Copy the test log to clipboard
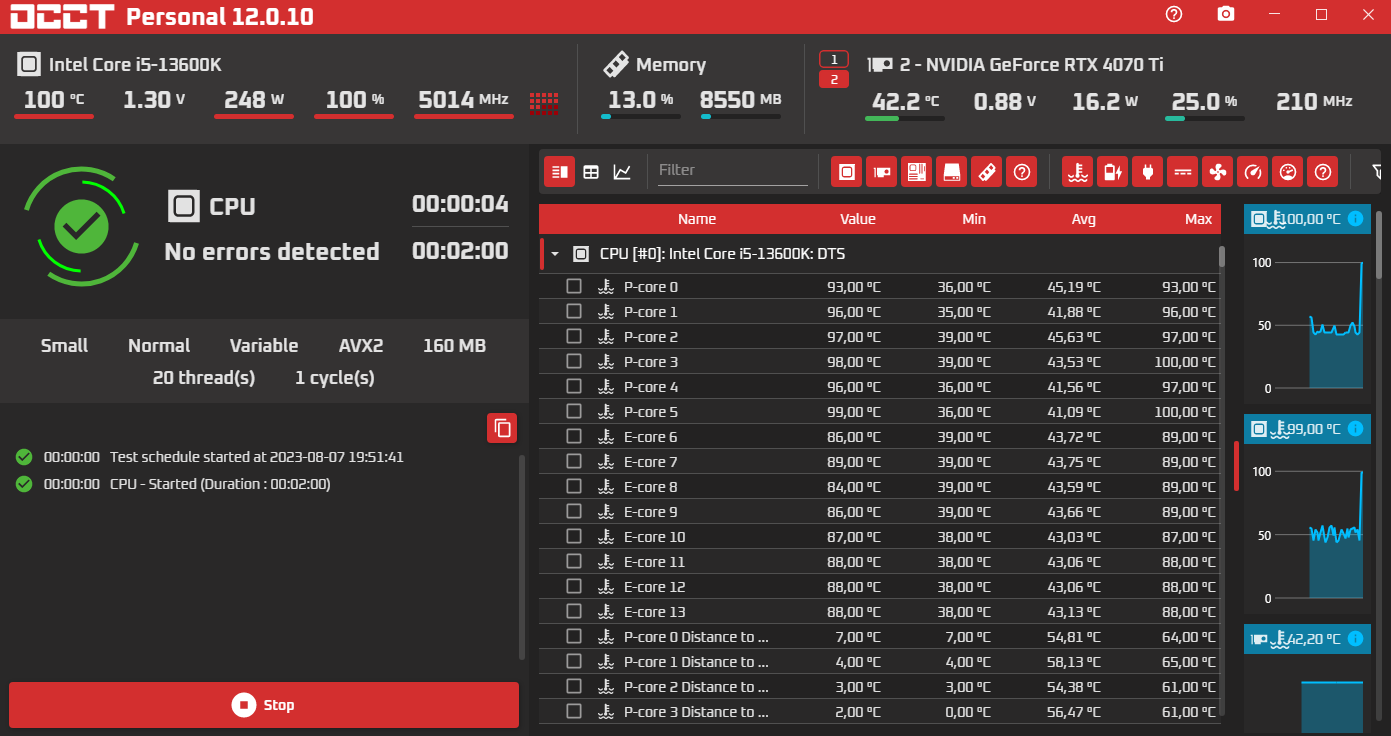The image size is (1391, 736). click(x=502, y=428)
